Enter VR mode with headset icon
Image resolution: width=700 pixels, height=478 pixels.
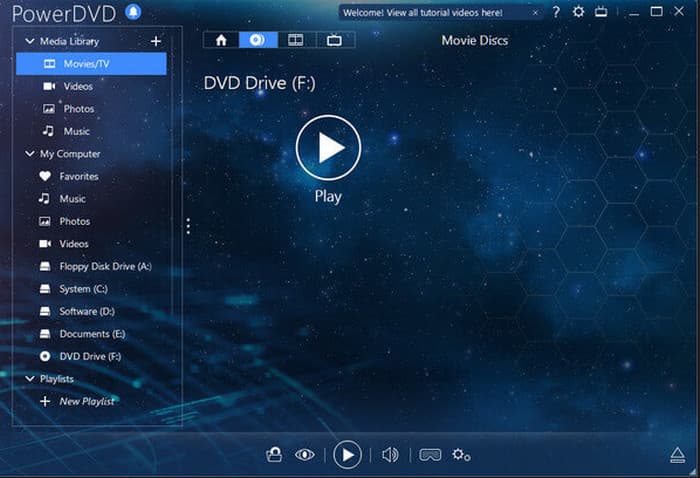pyautogui.click(x=430, y=455)
